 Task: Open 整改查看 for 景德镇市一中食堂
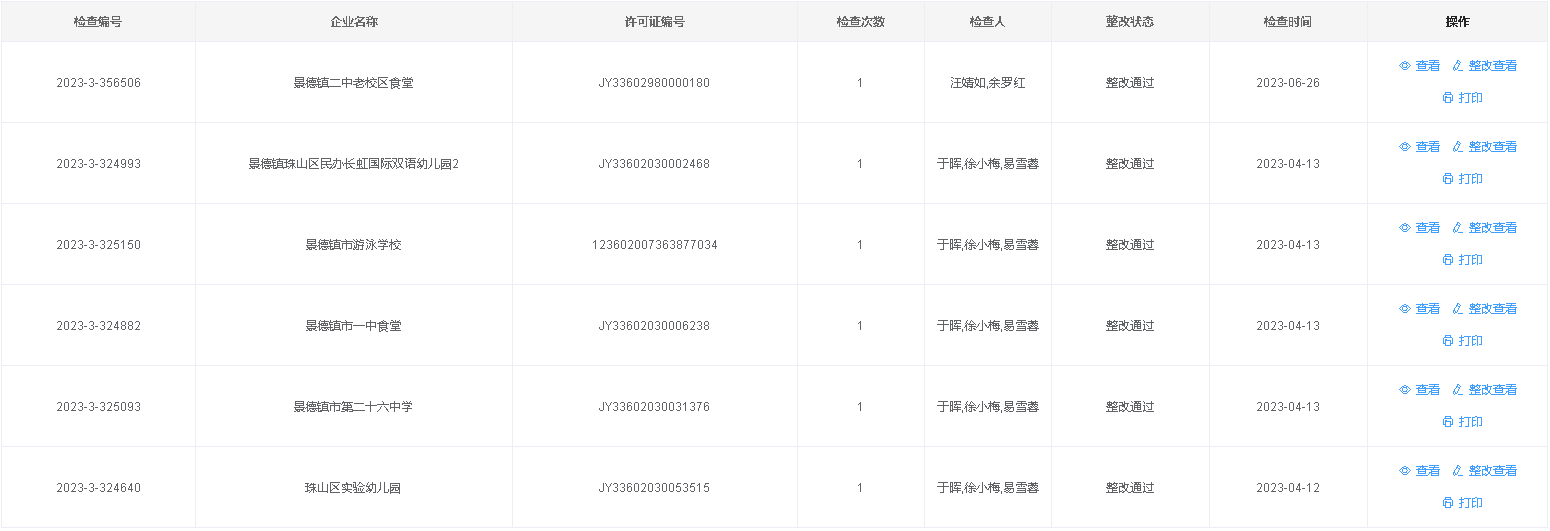click(1492, 309)
